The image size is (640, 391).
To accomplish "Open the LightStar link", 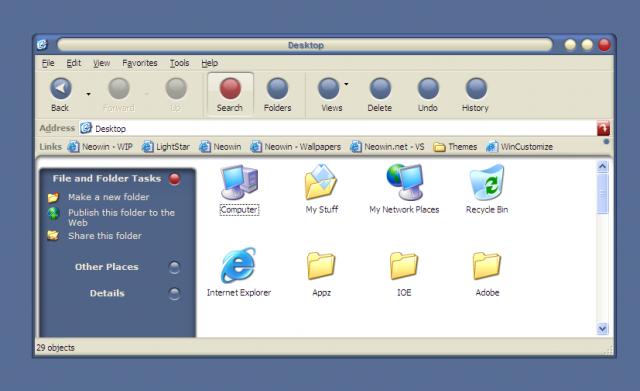I will pyautogui.click(x=166, y=147).
